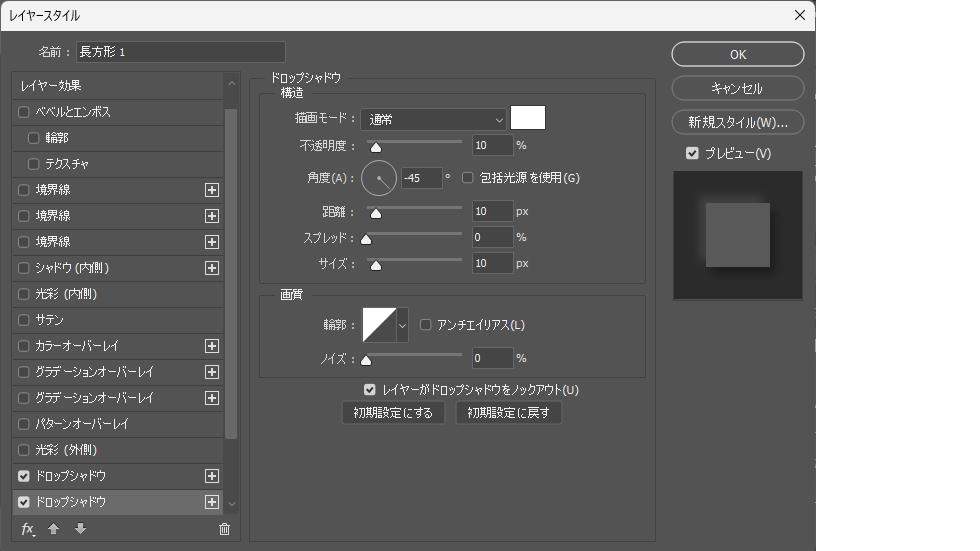This screenshot has height=551, width=980.
Task: Toggle アンチエイリアス(L) checkbox
Action: [426, 325]
